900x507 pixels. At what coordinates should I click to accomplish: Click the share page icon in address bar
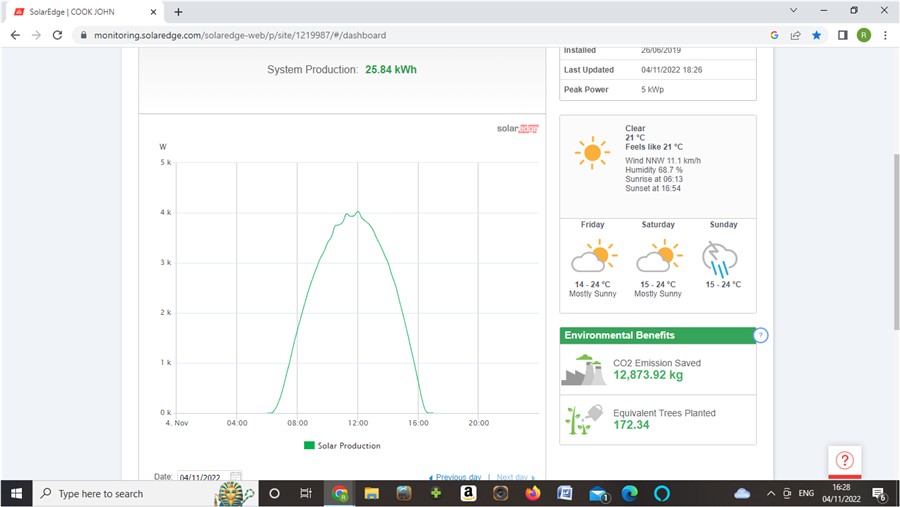796,35
